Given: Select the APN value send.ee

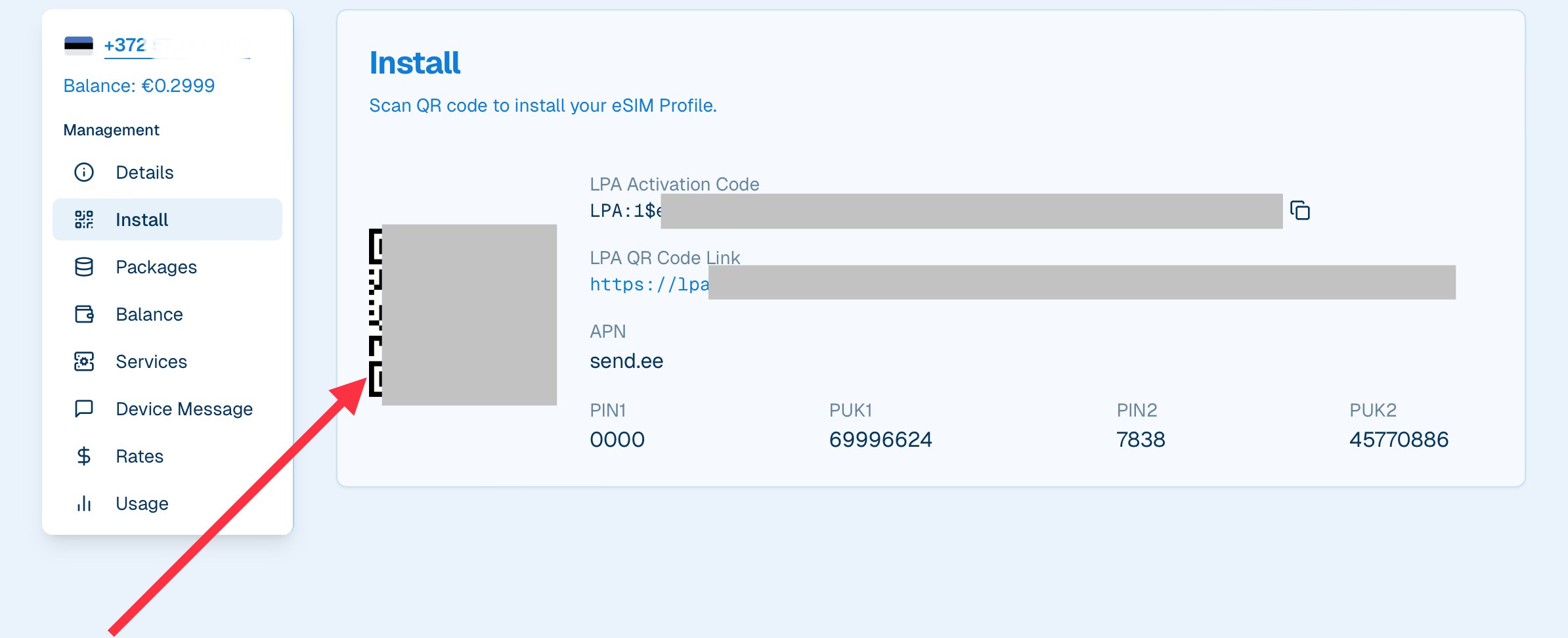Looking at the screenshot, I should (x=626, y=361).
